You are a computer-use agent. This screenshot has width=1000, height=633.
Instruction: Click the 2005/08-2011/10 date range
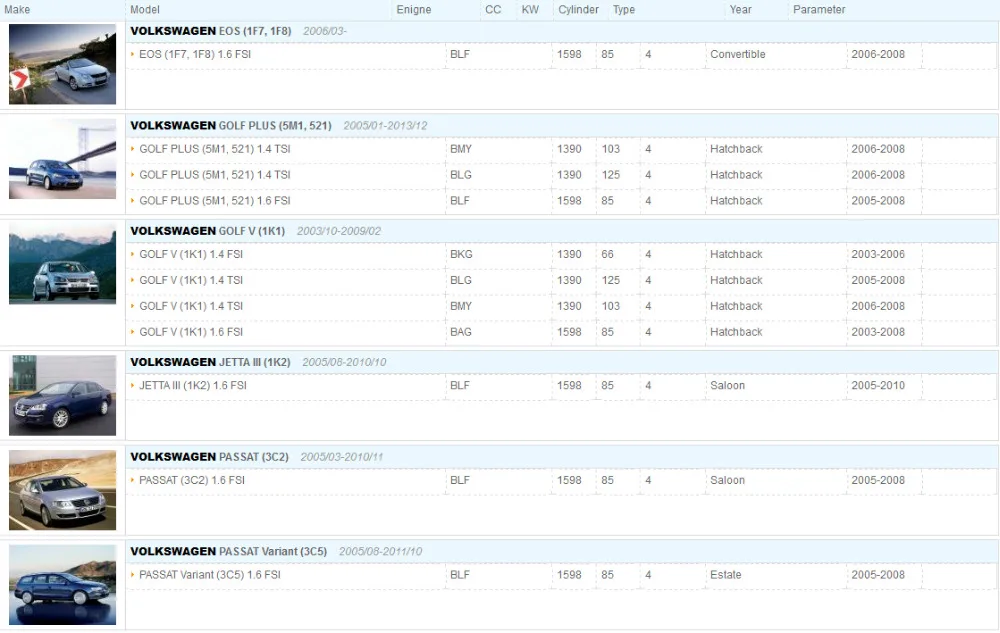pos(381,551)
